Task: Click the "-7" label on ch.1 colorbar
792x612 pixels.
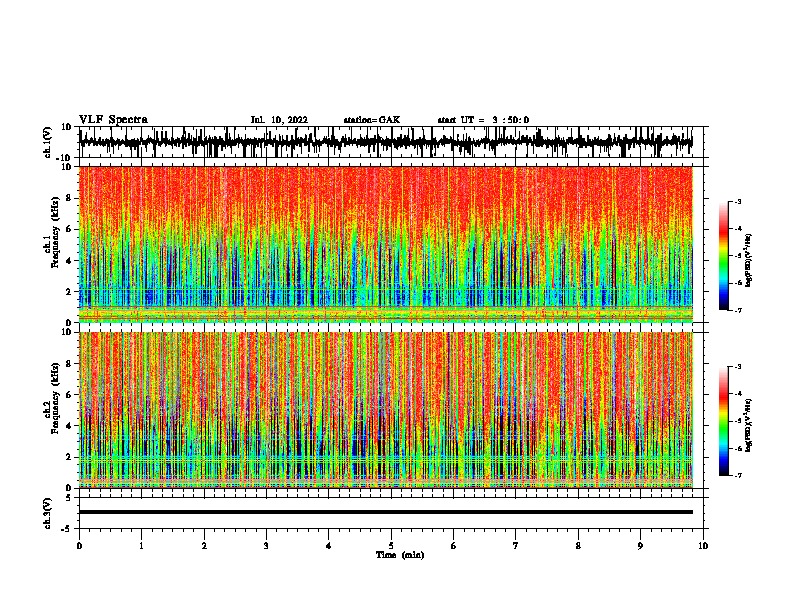Action: (x=737, y=310)
